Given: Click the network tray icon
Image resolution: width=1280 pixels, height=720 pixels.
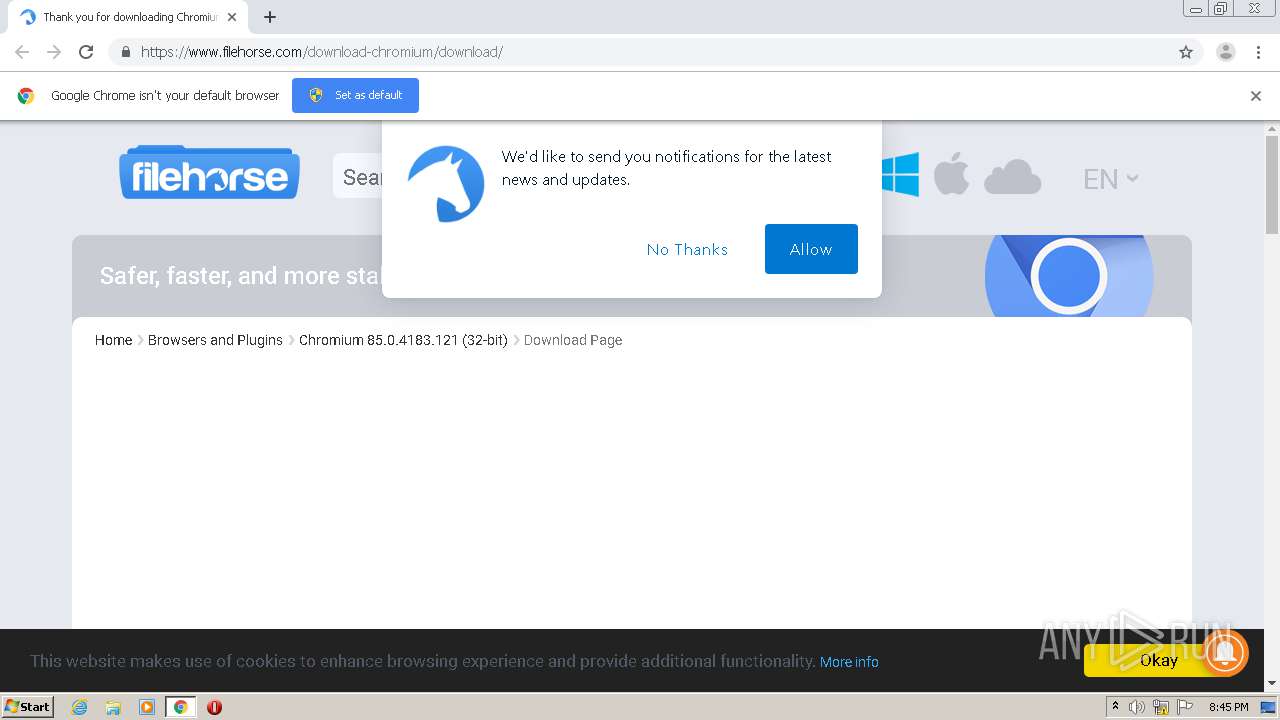Looking at the screenshot, I should [1161, 707].
